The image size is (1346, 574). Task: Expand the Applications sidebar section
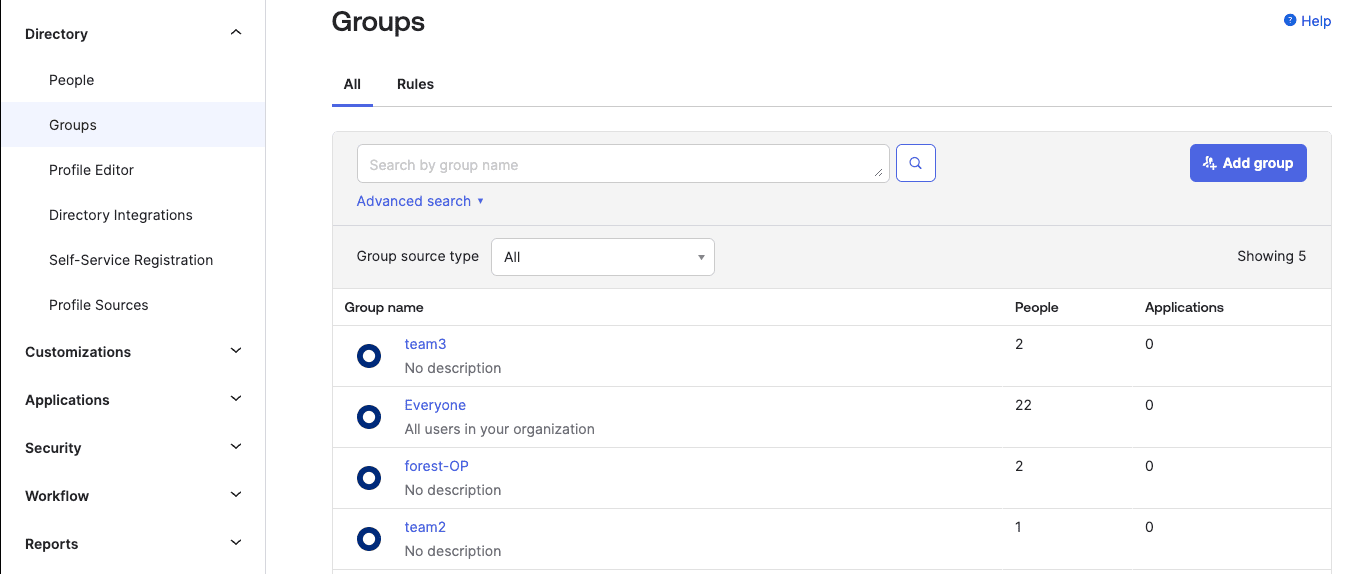coord(236,399)
